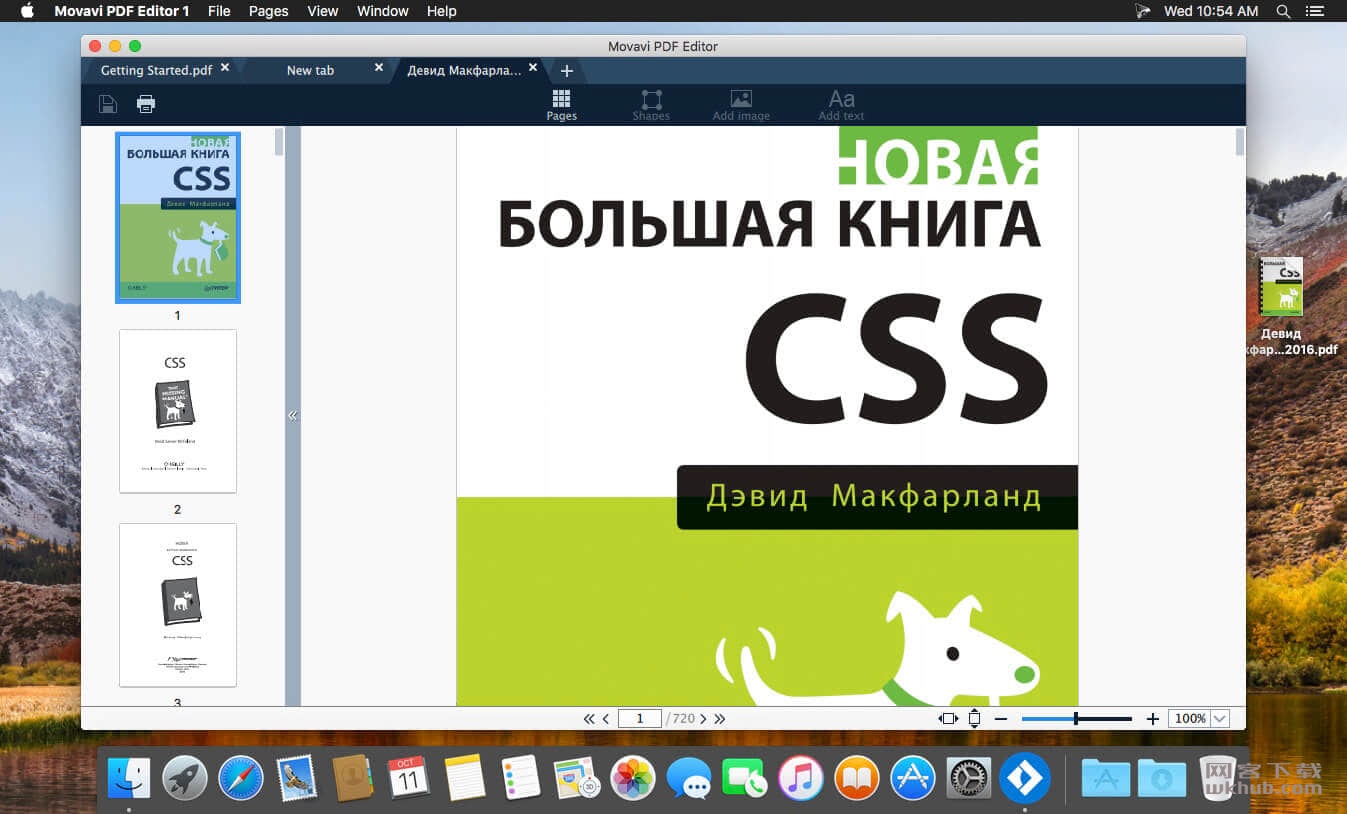Open iBooks from the Dock
Image resolution: width=1347 pixels, height=814 pixels.
coord(856,778)
